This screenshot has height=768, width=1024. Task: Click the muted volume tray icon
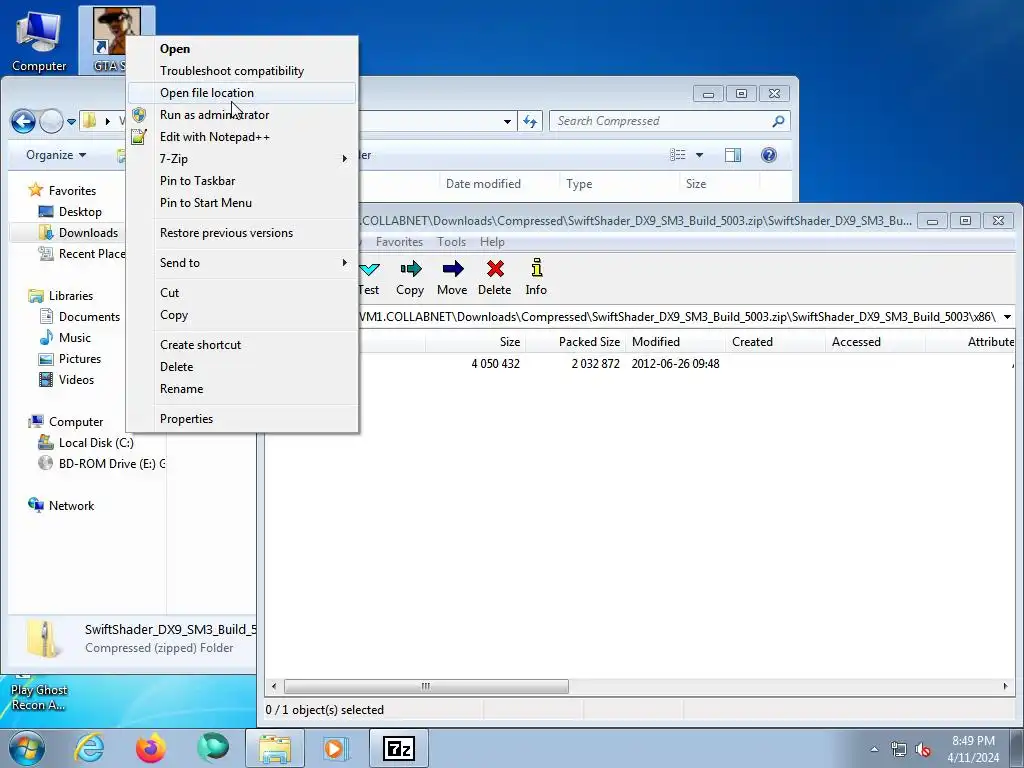coord(923,749)
